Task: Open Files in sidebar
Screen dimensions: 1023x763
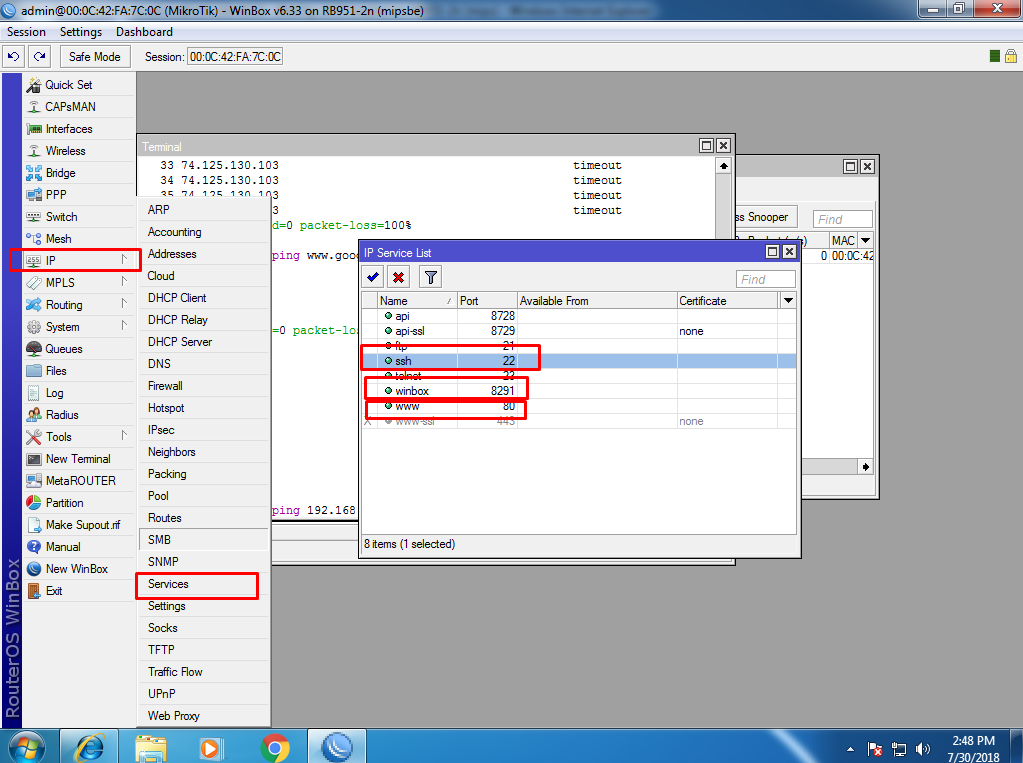Action: coord(79,371)
